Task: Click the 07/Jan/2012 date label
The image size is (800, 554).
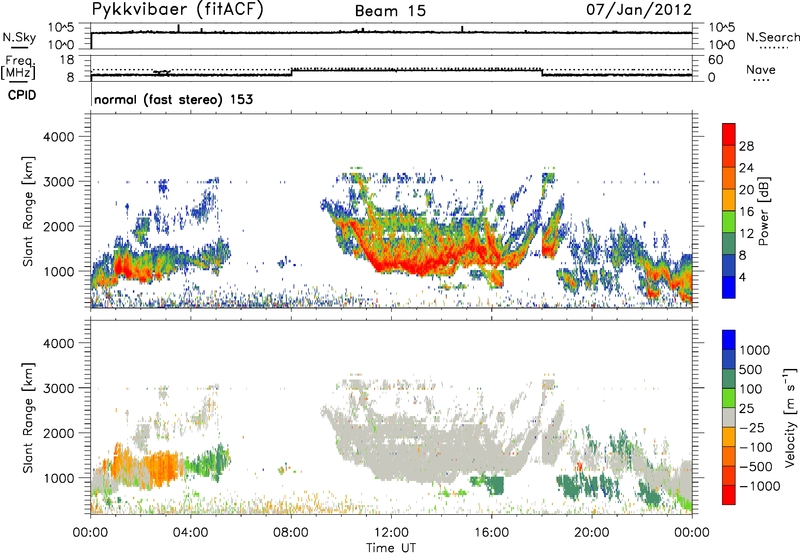Action: click(639, 10)
